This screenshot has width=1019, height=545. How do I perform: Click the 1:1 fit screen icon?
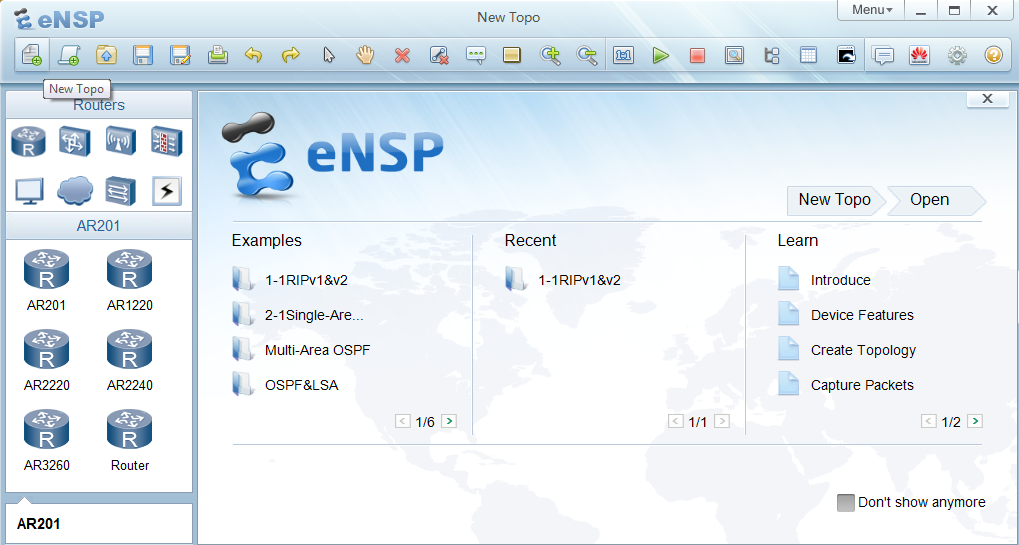[623, 55]
